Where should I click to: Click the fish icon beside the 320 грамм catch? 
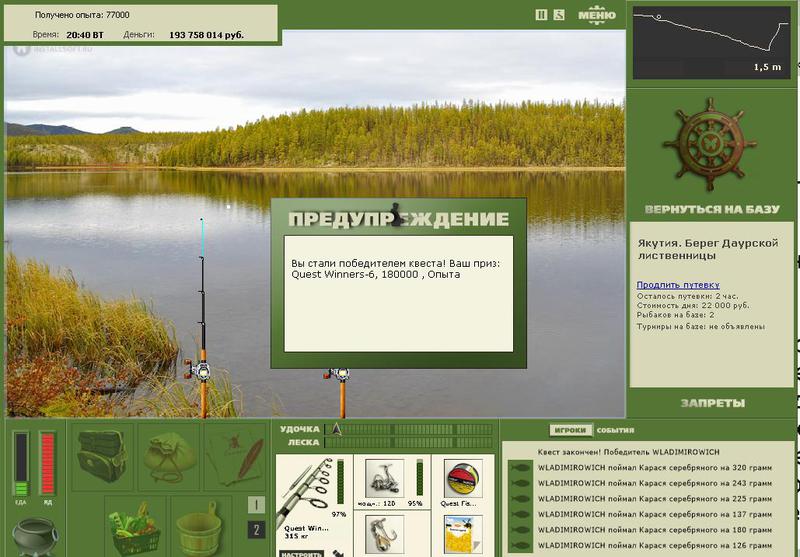520,468
